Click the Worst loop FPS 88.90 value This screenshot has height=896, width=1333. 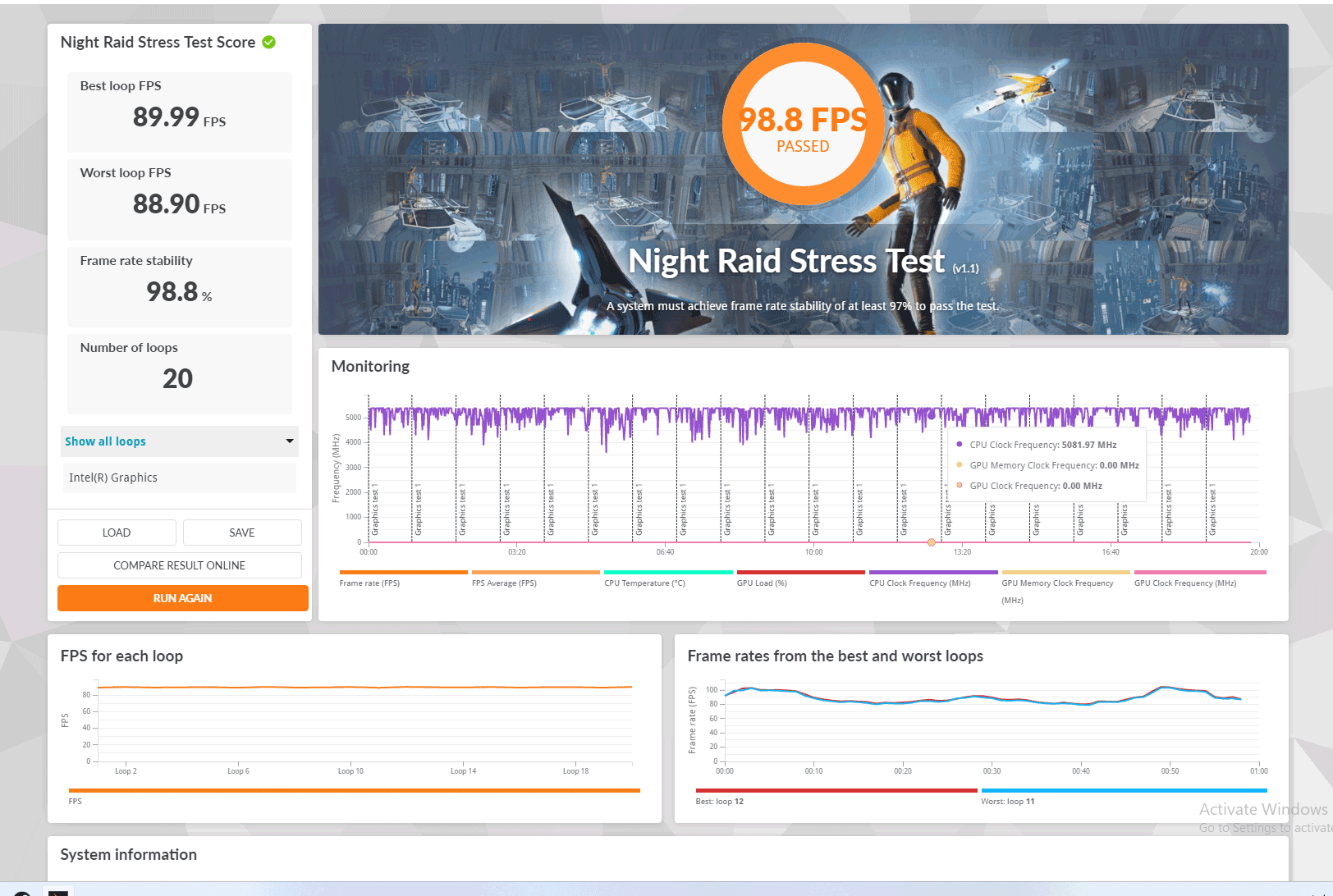click(179, 204)
